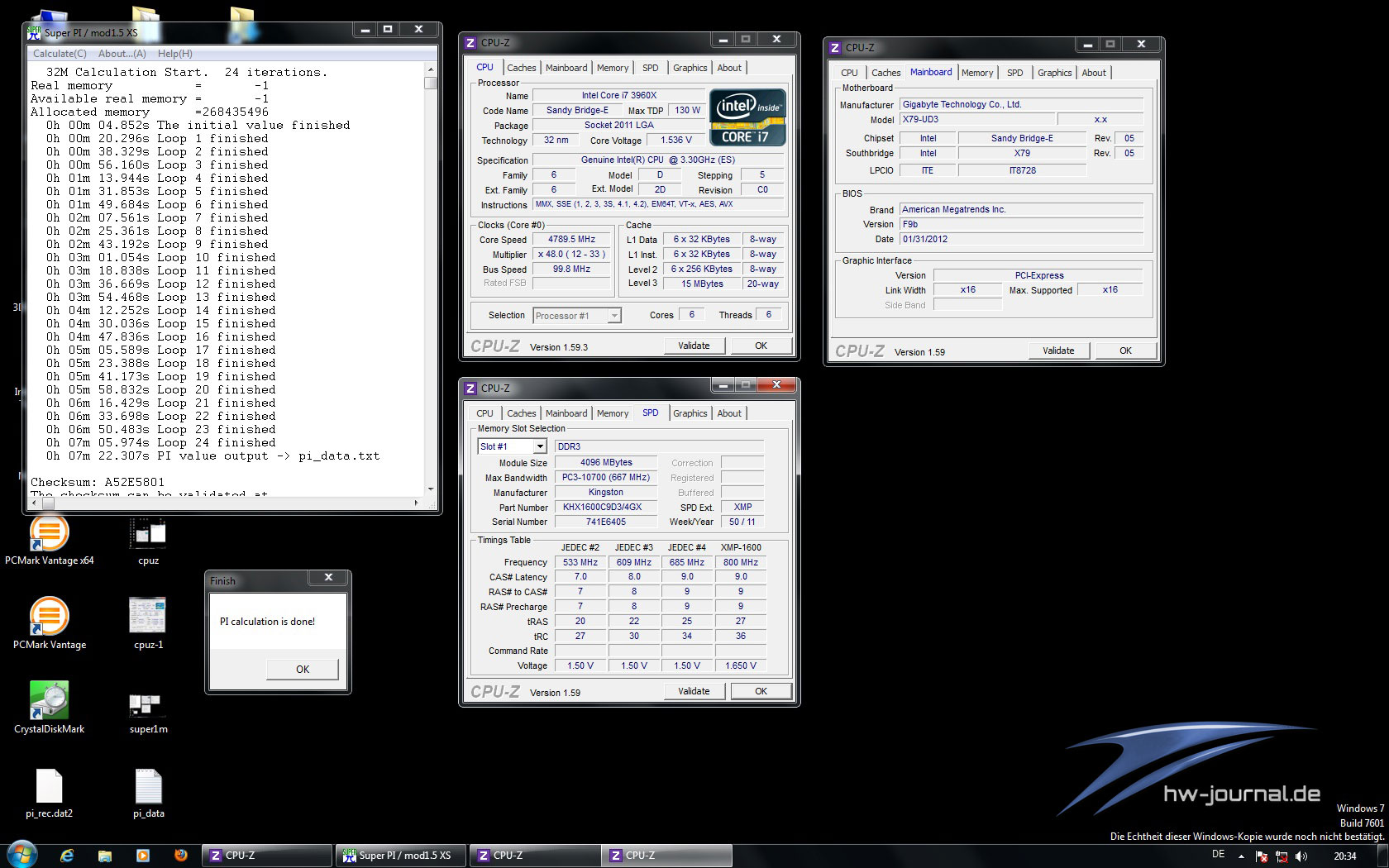This screenshot has height=868, width=1389.
Task: Click CPU-Z Z icon in SPD window
Action: pos(470,388)
